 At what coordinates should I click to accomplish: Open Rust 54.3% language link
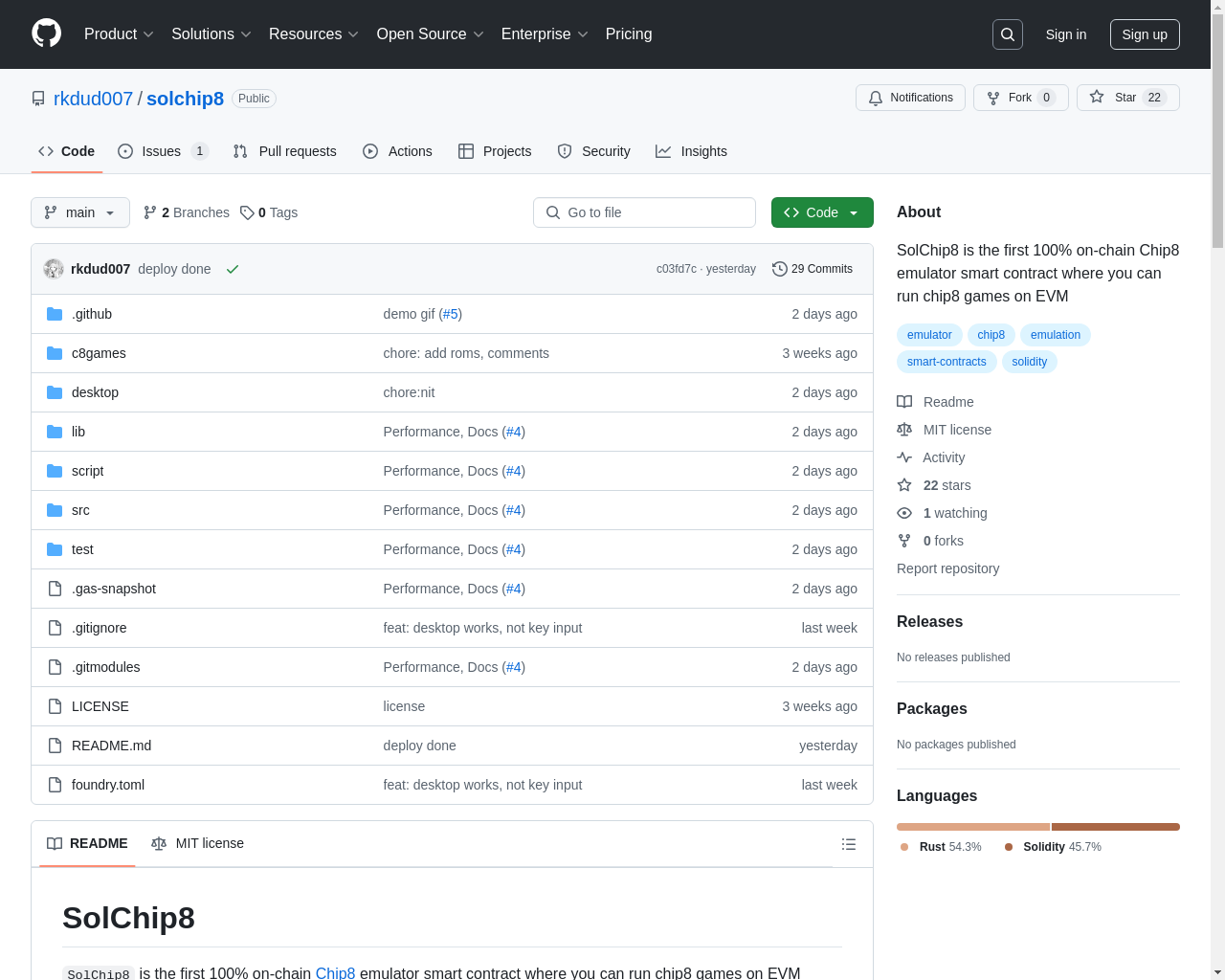[941, 847]
